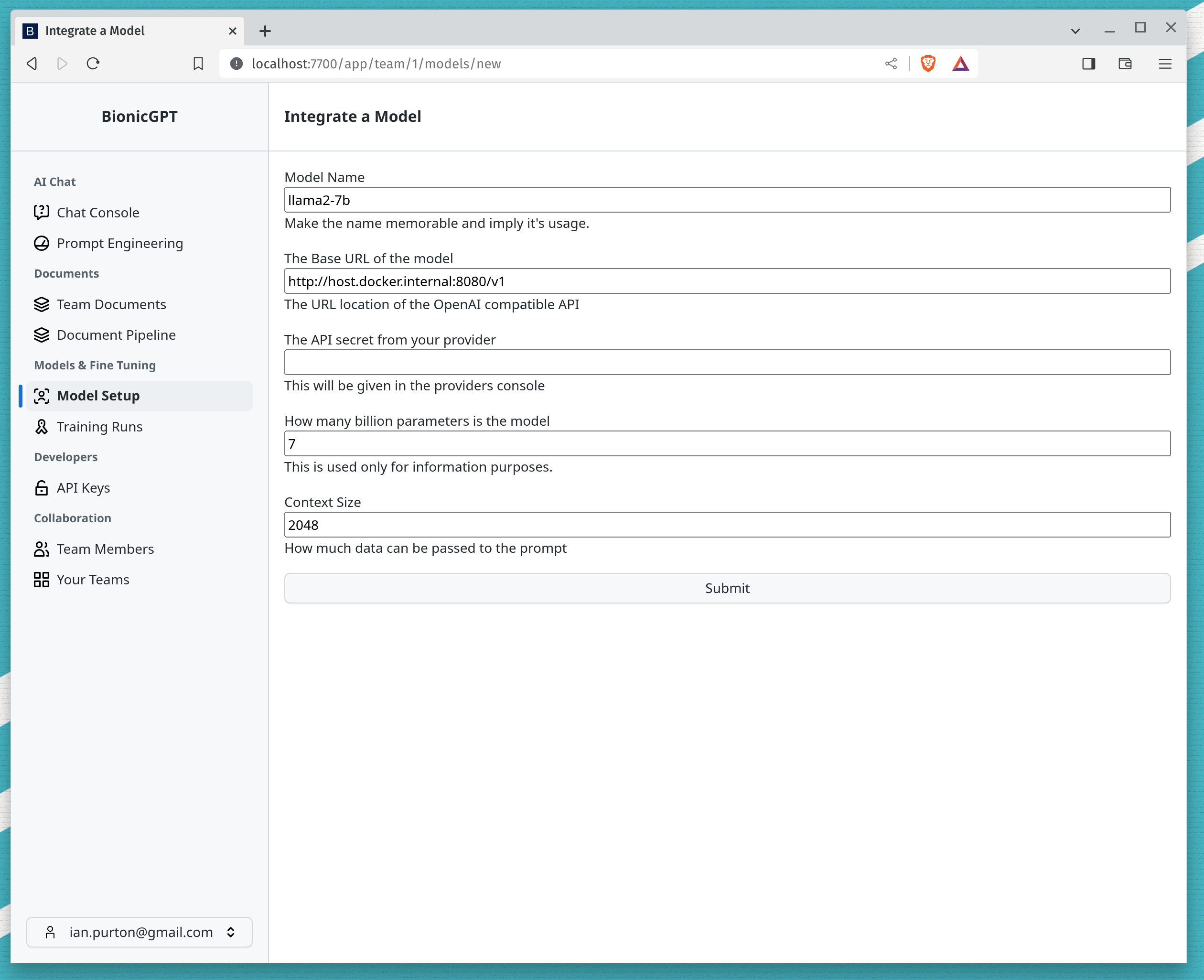Submit the model integration form

tap(727, 588)
